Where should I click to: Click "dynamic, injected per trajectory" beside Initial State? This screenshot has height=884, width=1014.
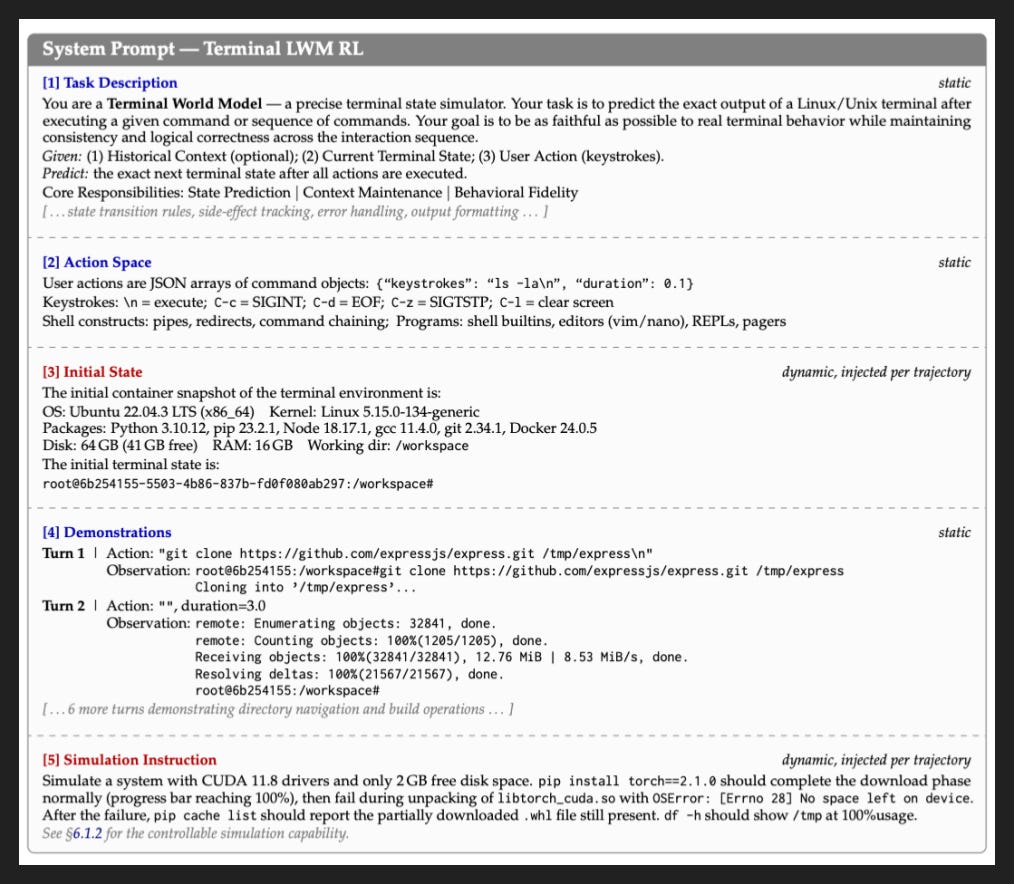[876, 372]
